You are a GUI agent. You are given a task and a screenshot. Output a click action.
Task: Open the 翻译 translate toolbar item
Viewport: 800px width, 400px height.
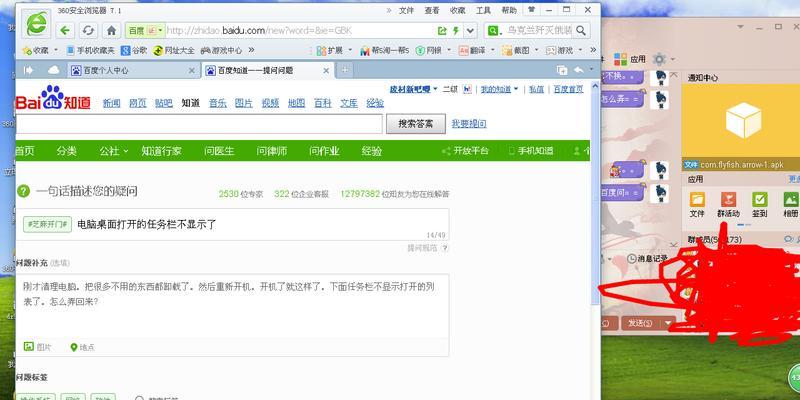click(x=472, y=51)
